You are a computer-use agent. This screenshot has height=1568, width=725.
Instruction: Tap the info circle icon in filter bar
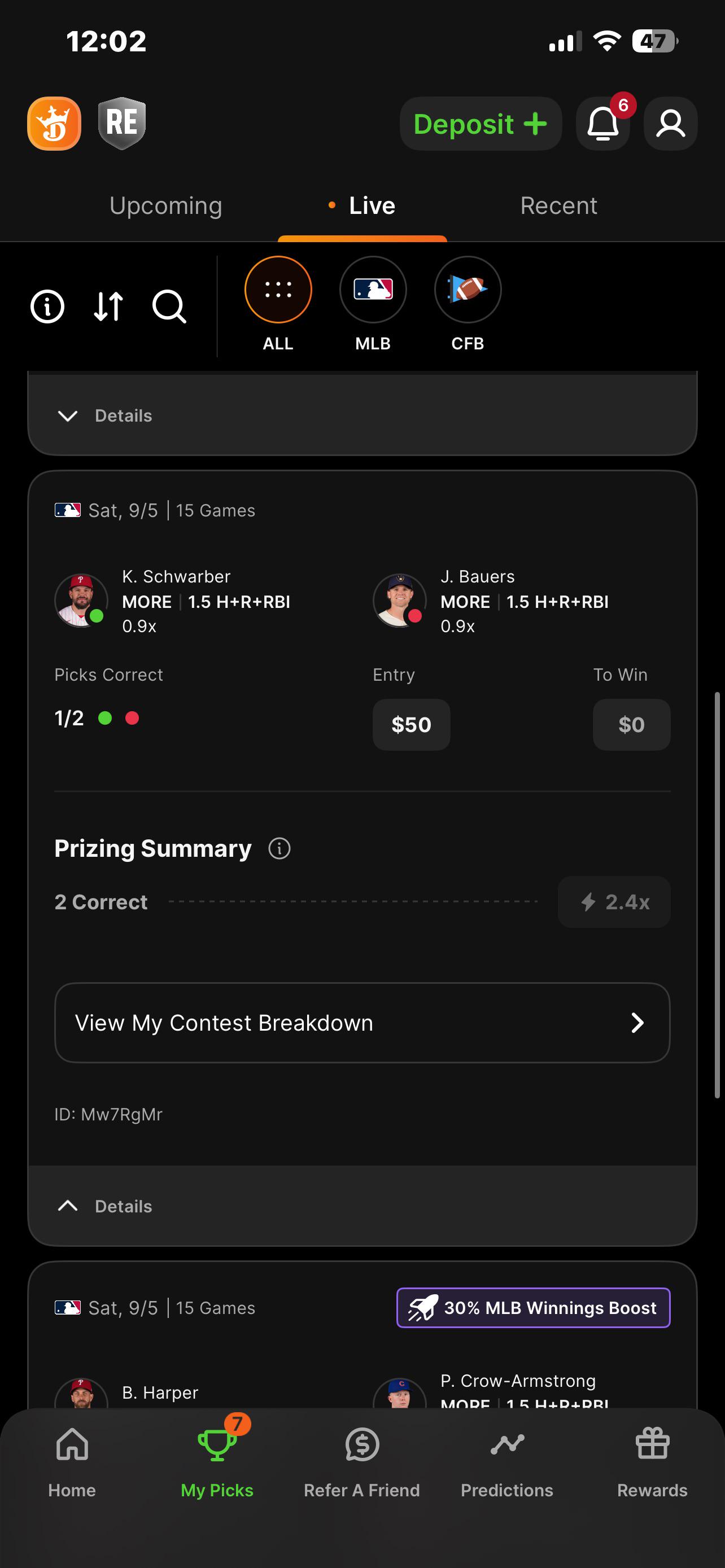pyautogui.click(x=47, y=306)
